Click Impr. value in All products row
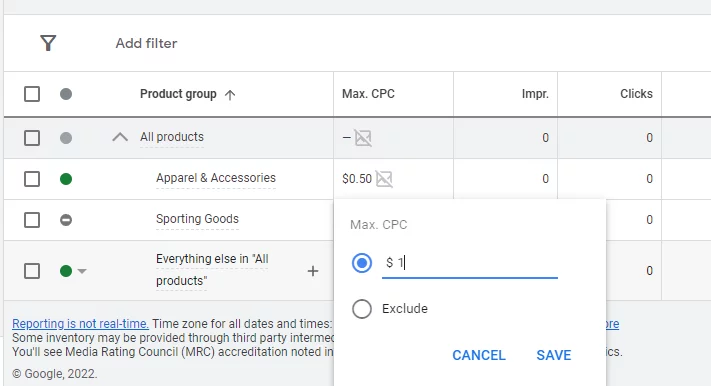This screenshot has height=386, width=711. tap(545, 138)
